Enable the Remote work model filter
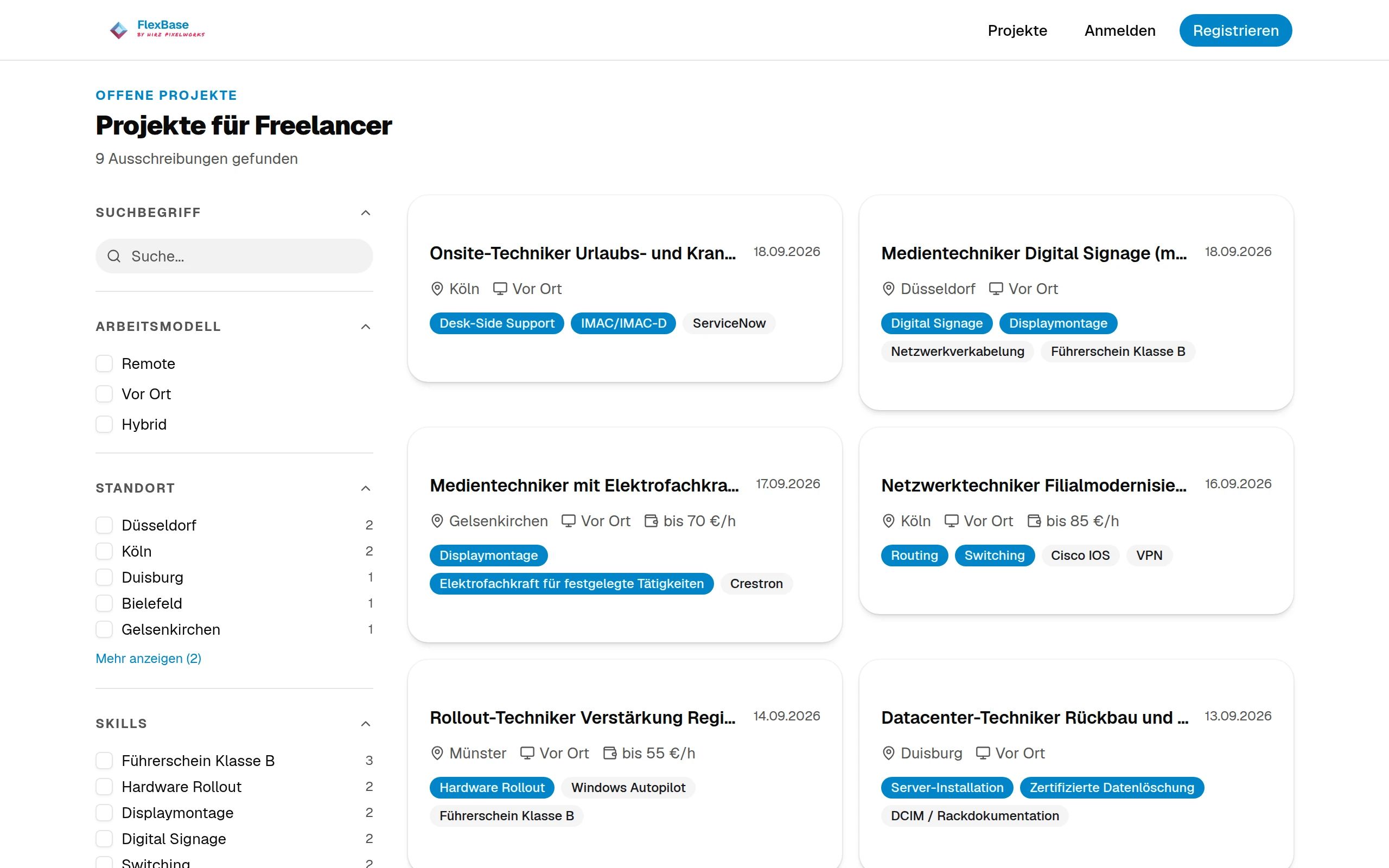The height and width of the screenshot is (868, 1389). point(104,363)
